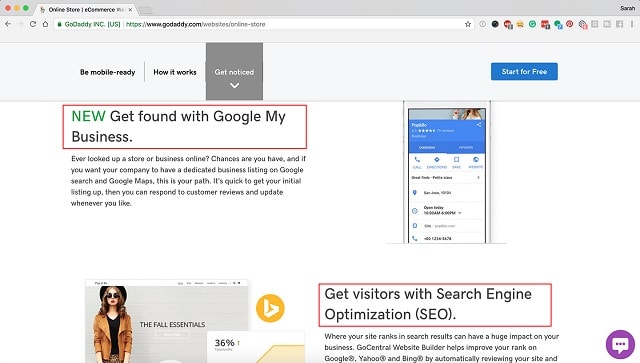Screen dimensions: 640x363
Task: Click the Bing logo badge
Action: (x=270, y=308)
